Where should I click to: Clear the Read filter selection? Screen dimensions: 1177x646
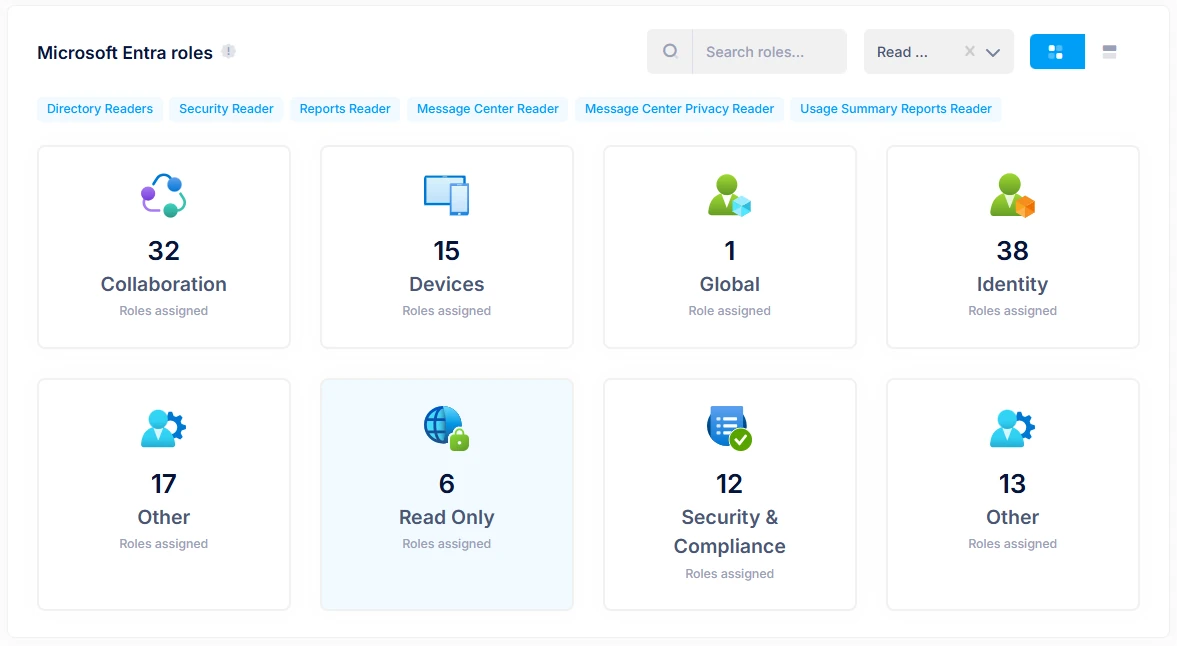(x=970, y=51)
